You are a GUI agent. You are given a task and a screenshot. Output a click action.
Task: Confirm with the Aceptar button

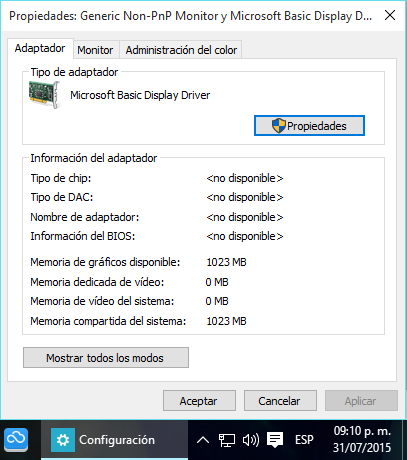pyautogui.click(x=199, y=401)
